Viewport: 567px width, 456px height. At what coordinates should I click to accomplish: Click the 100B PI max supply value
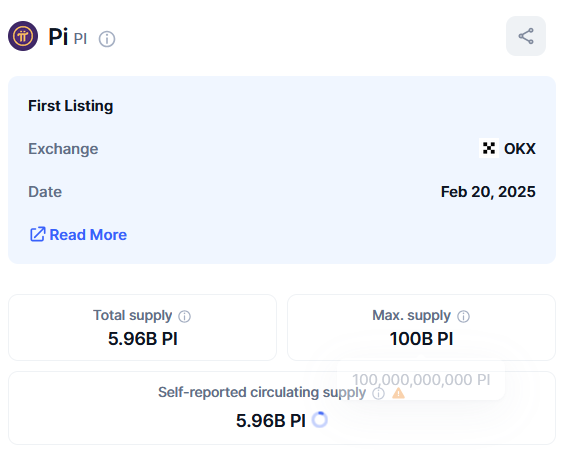coord(421,339)
